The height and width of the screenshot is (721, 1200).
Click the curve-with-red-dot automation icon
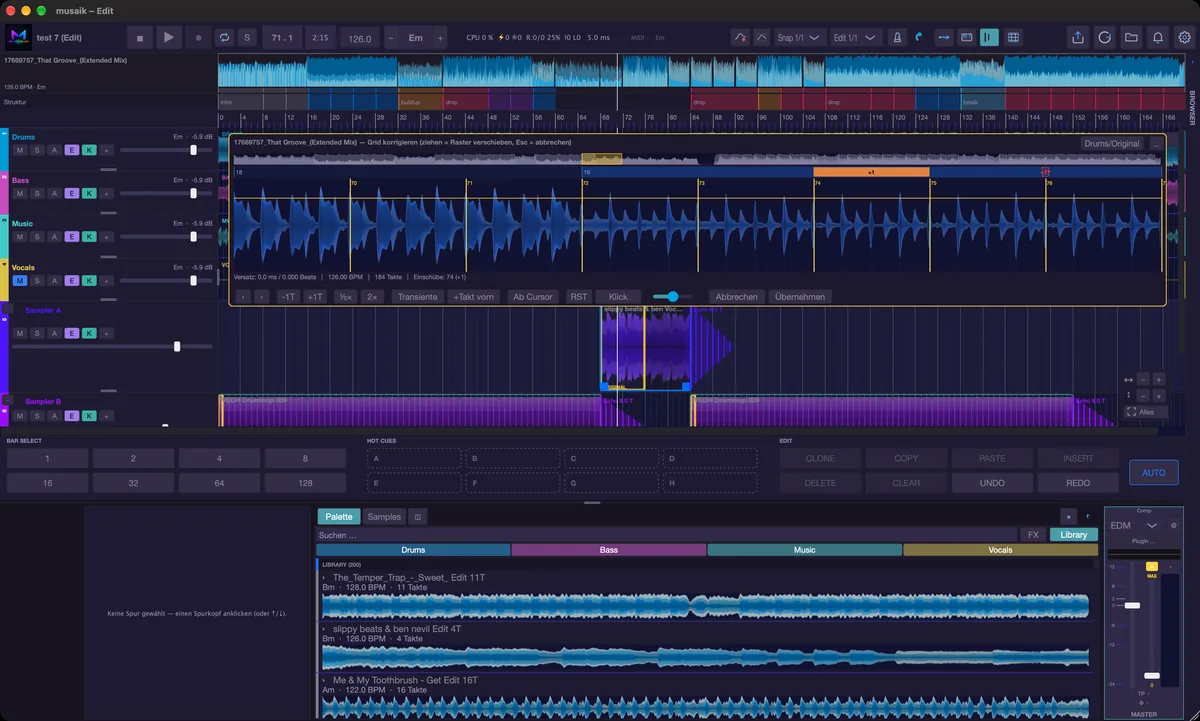tap(739, 38)
